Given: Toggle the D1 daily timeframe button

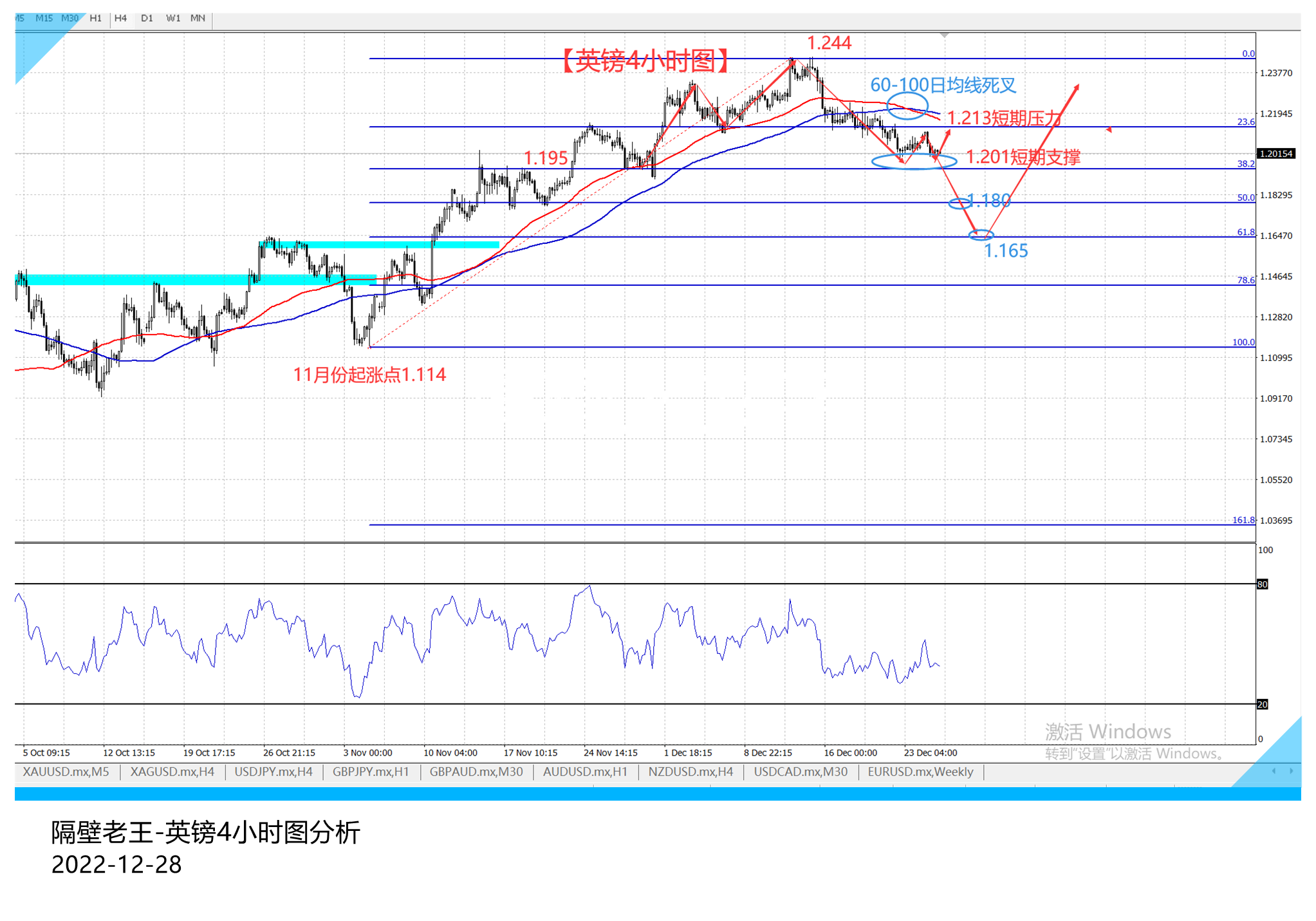Looking at the screenshot, I should pyautogui.click(x=147, y=18).
